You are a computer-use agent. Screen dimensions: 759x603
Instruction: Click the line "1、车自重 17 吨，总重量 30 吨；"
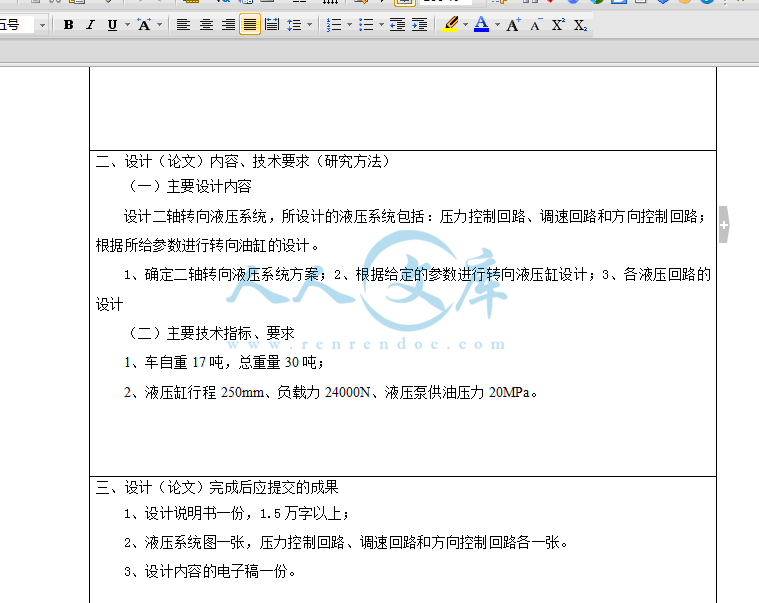224,362
